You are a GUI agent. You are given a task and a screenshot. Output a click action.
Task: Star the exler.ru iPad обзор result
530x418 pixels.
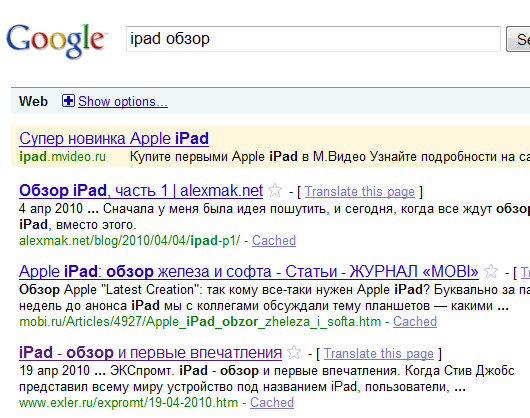coord(294,352)
